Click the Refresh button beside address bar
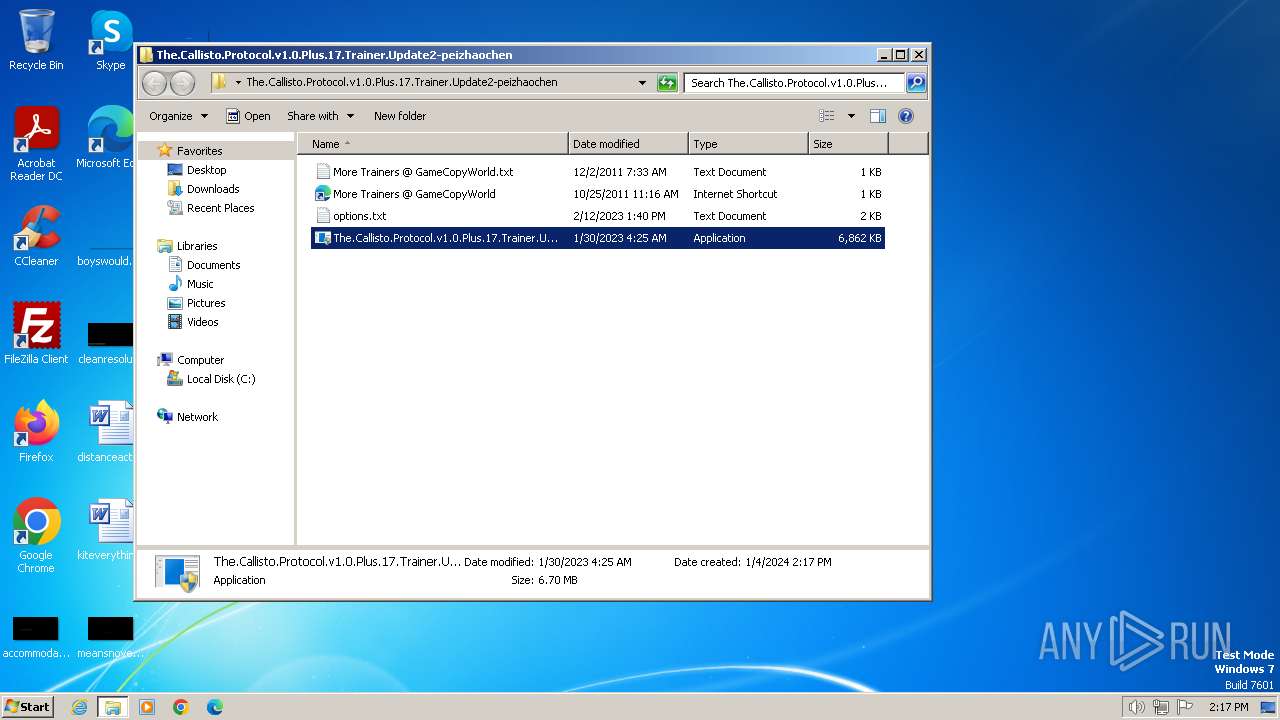Image resolution: width=1280 pixels, height=720 pixels. point(667,83)
